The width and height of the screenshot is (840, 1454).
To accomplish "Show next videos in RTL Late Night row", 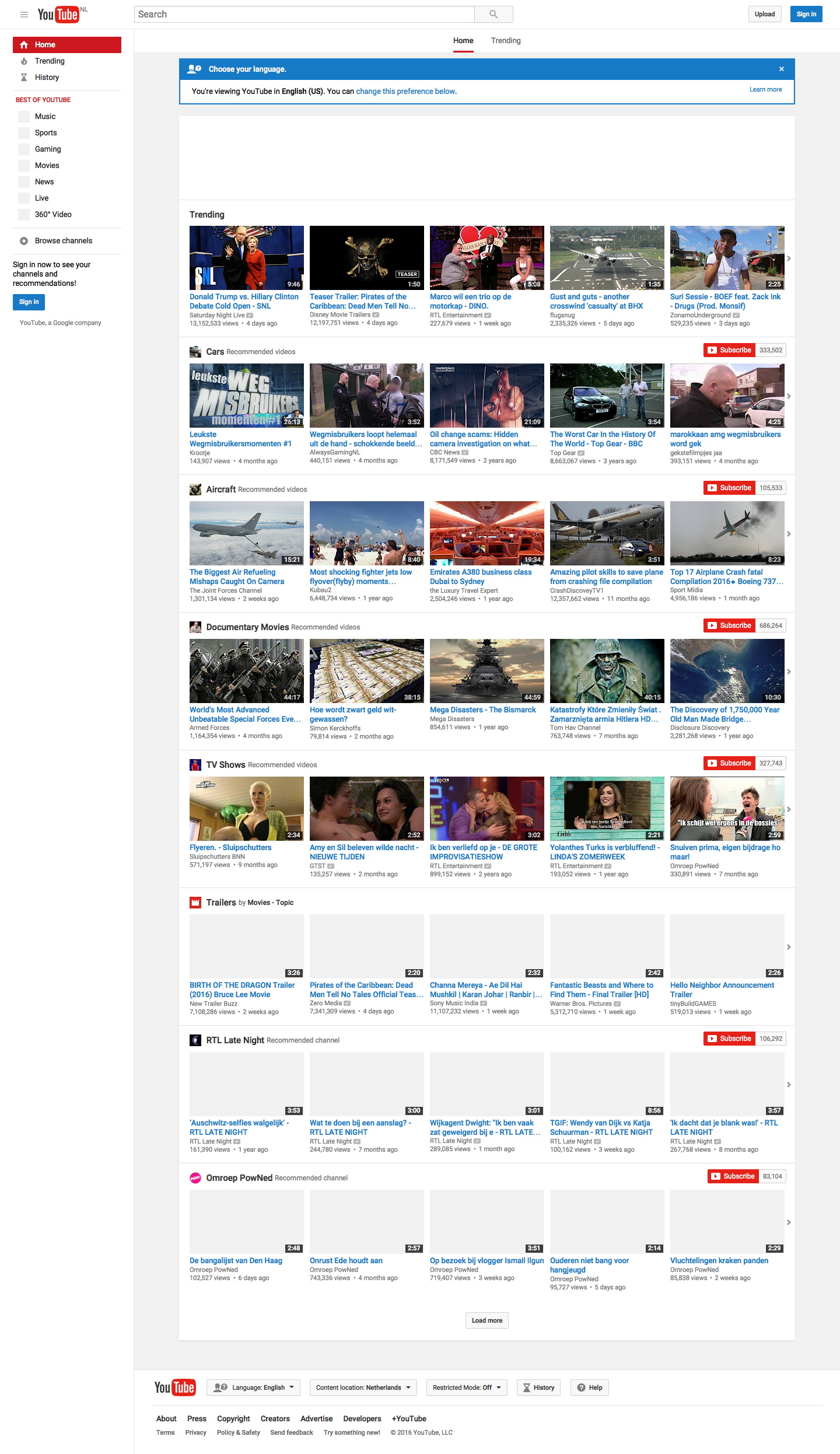I will point(789,1085).
